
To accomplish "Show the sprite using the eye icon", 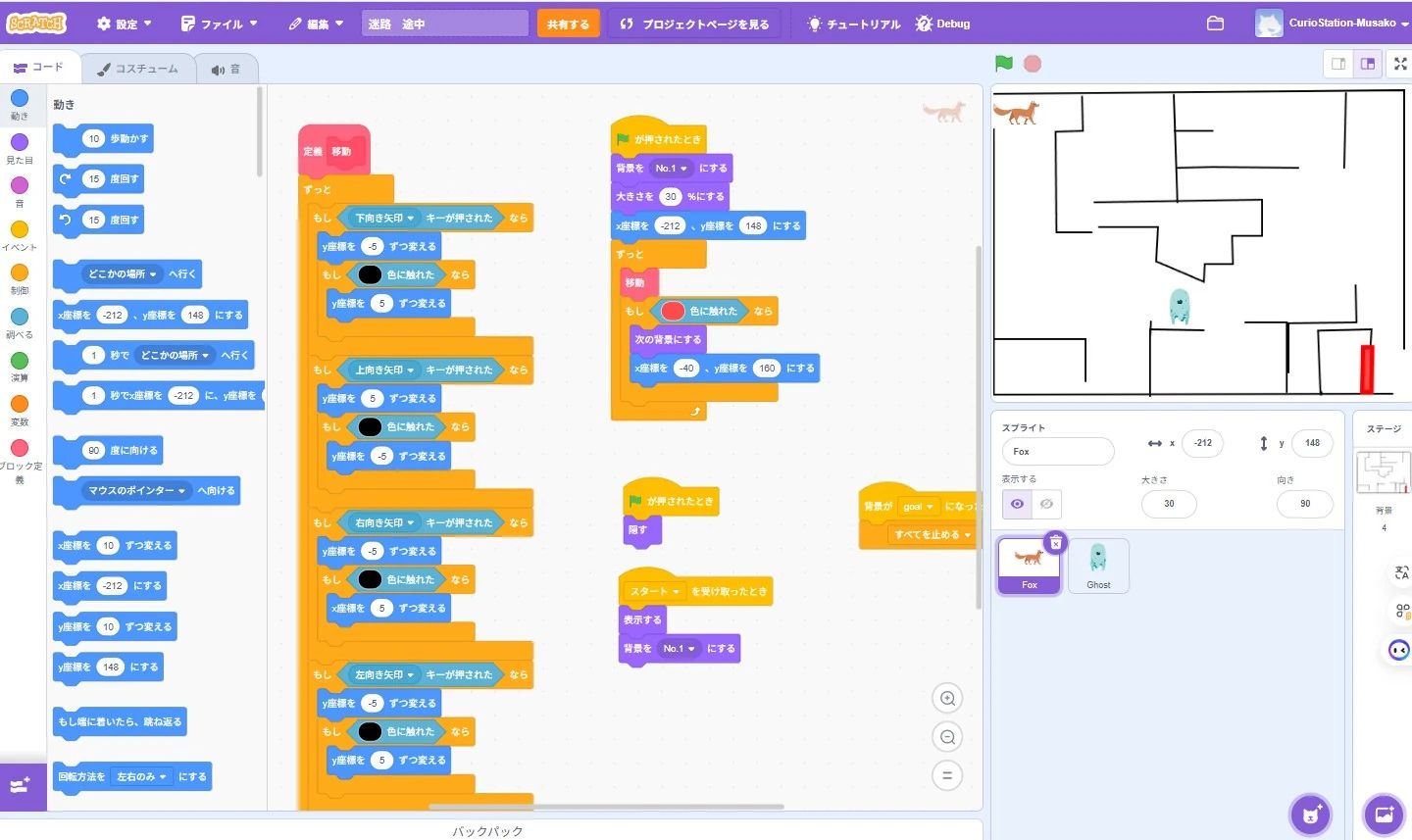I will (1017, 504).
